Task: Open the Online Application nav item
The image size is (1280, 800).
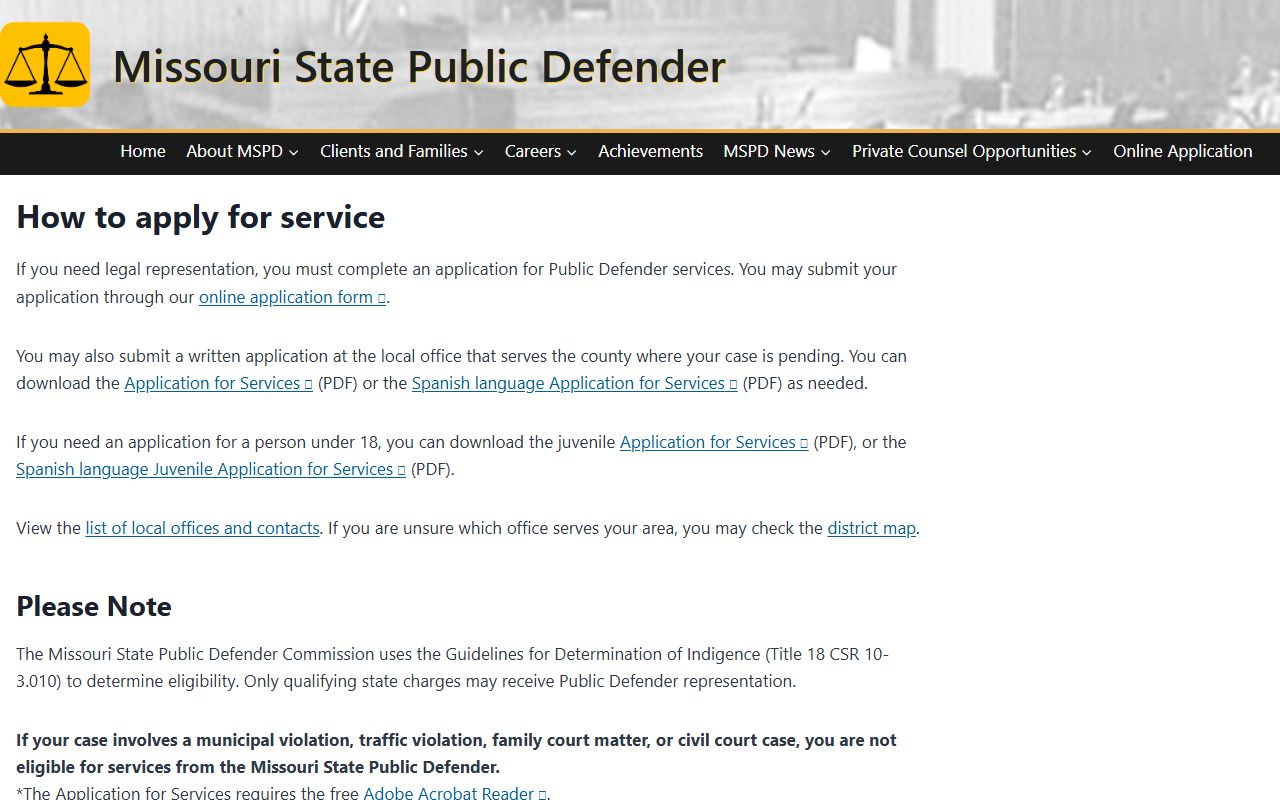Action: point(1183,151)
